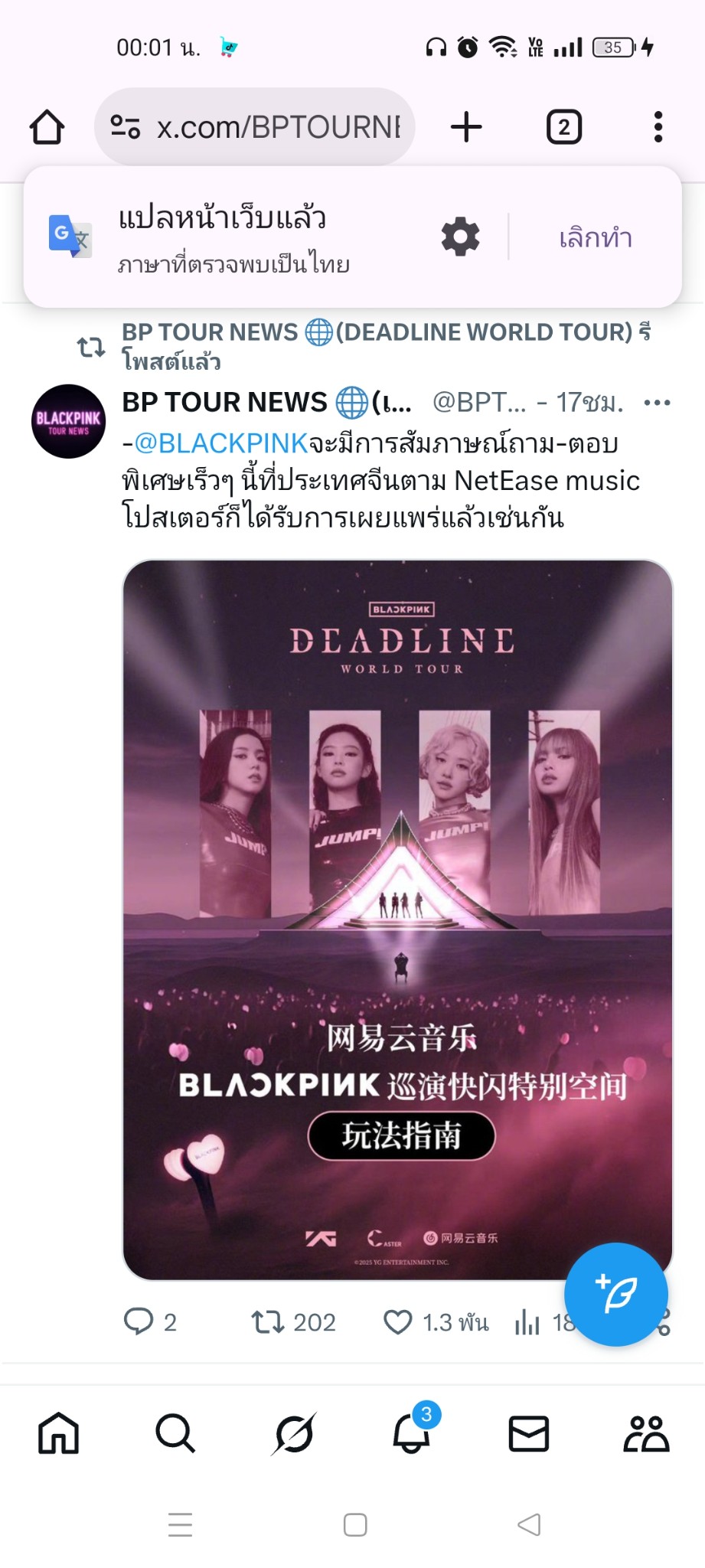Viewport: 705px width, 1568px height.
Task: Repost the tweet with 202 reposts
Action: pyautogui.click(x=294, y=1322)
